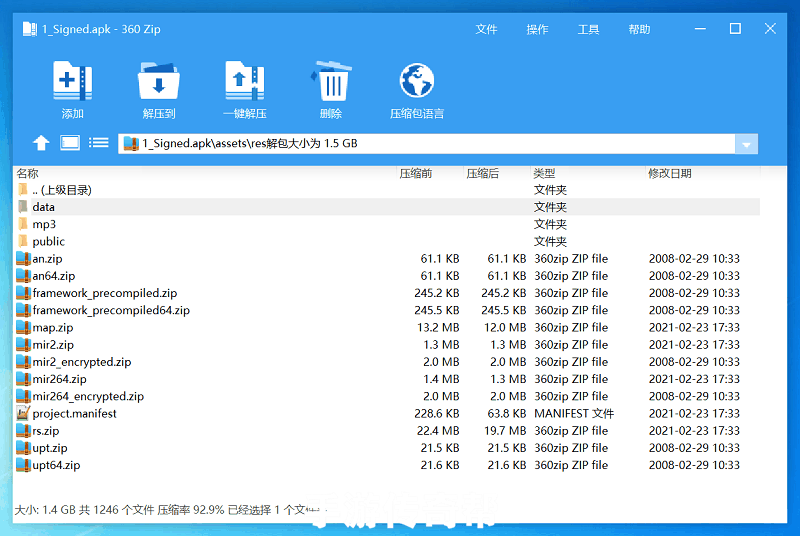
Task: Click map.zip date 2021-02-23 17:33
Action: (x=694, y=327)
